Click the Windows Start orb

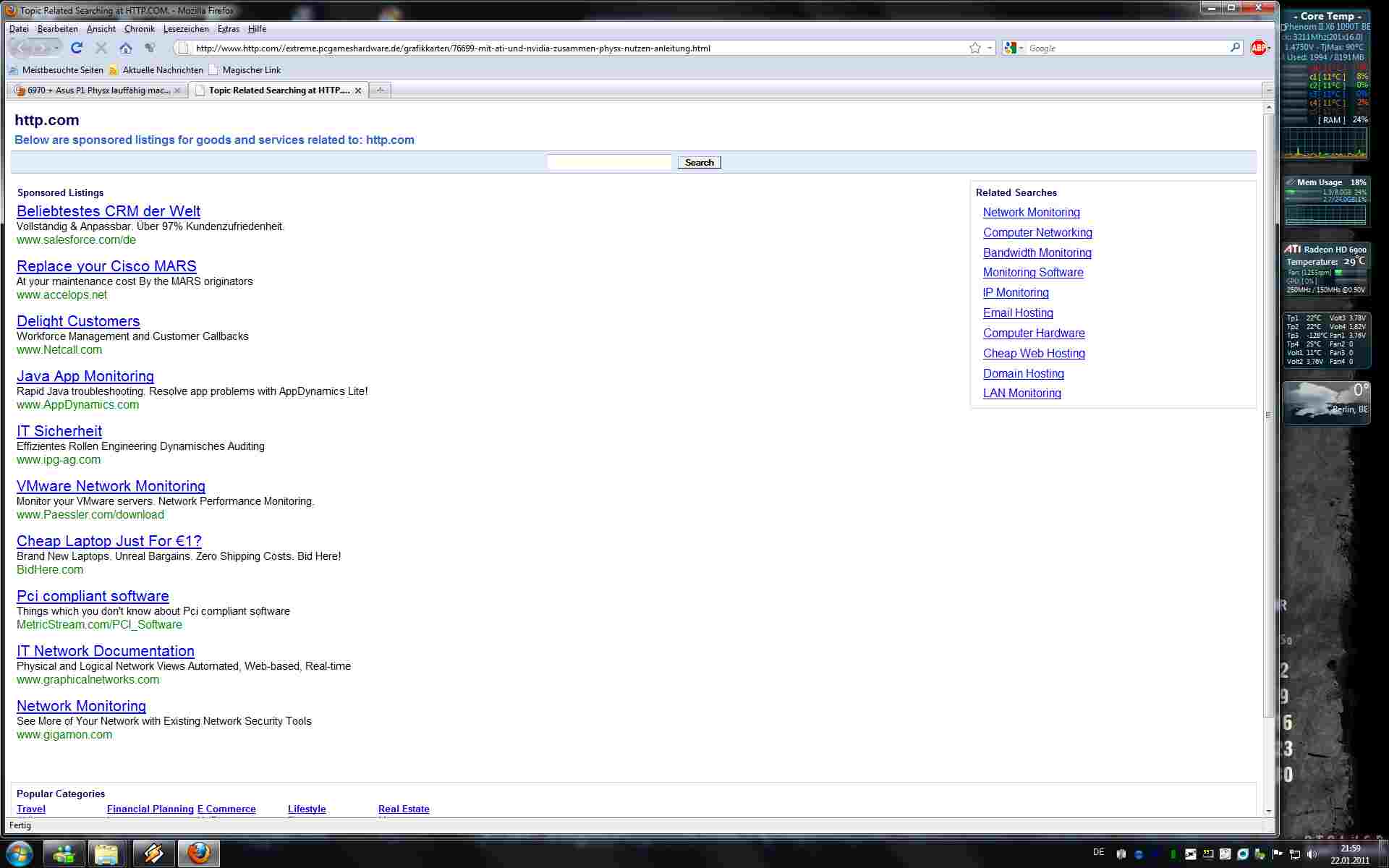coord(20,854)
